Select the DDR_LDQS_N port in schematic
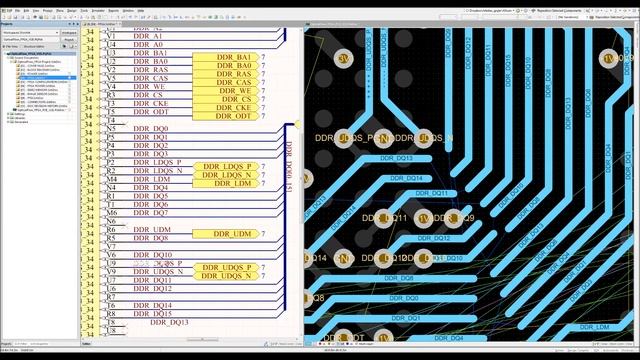The image size is (640, 360). tap(226, 175)
